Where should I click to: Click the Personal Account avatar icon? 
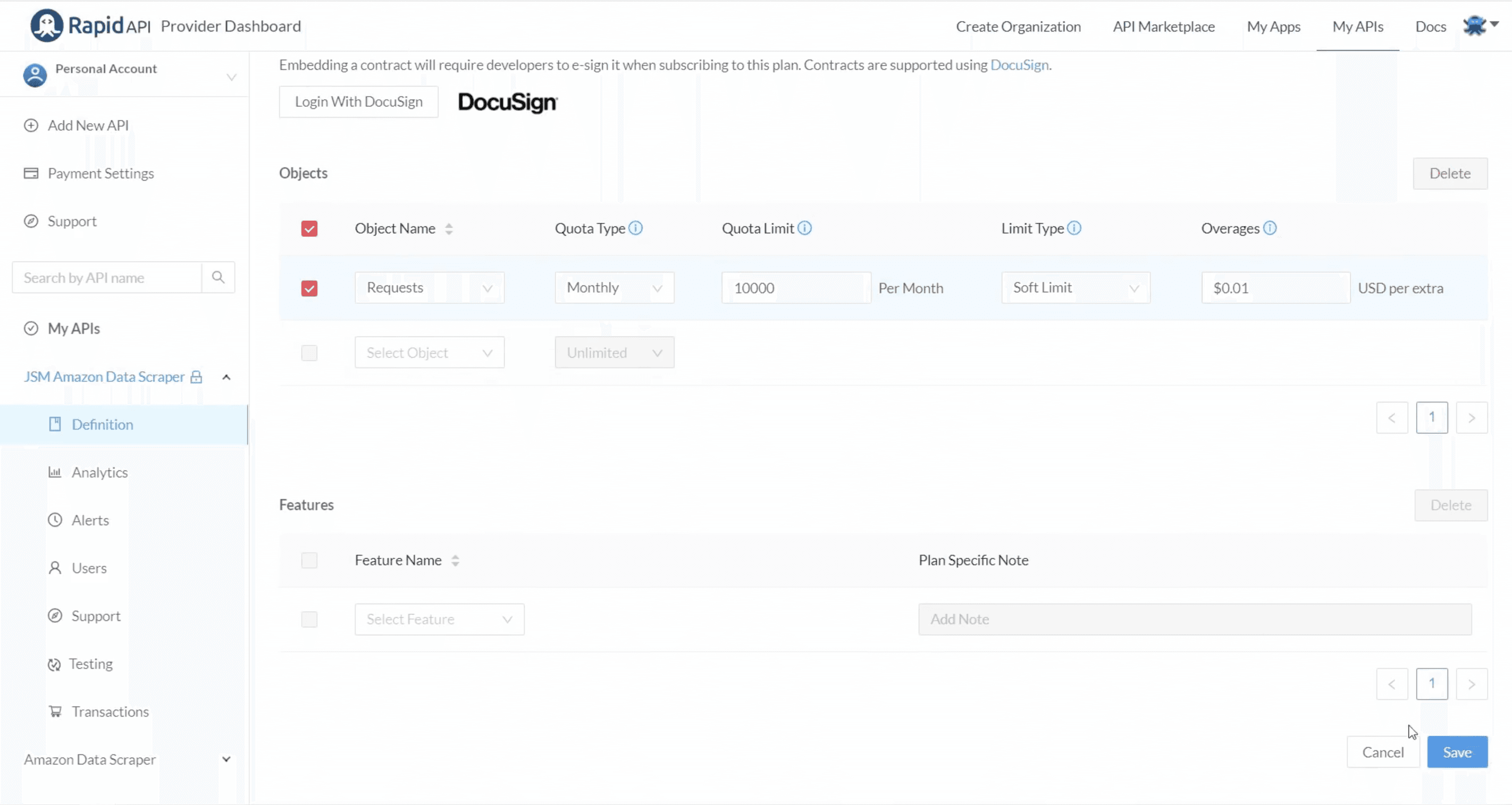coord(35,76)
